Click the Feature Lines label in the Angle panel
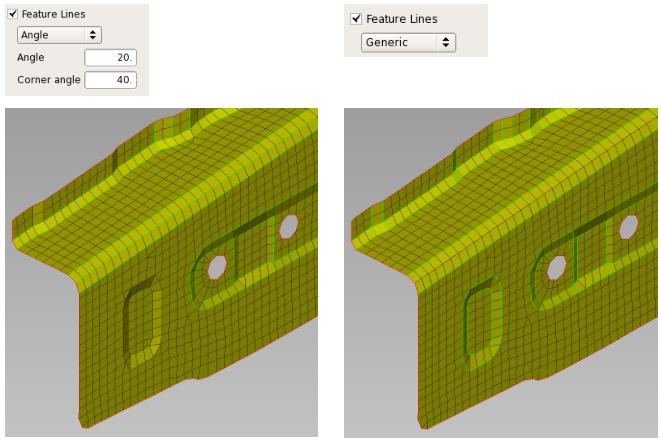The image size is (661, 440). point(54,14)
